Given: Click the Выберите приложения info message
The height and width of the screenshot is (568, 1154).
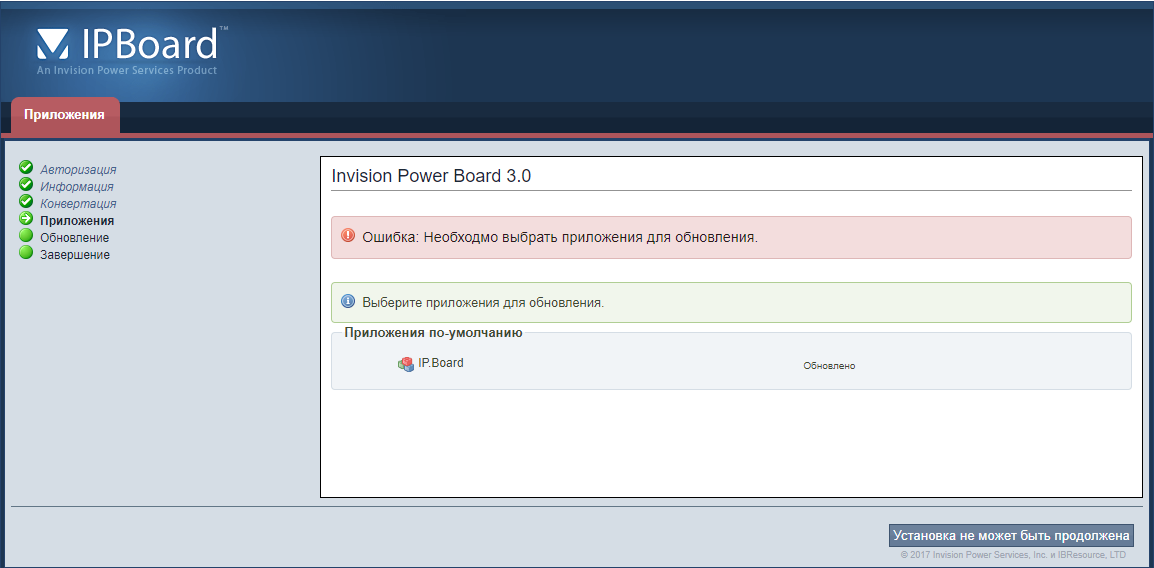Looking at the screenshot, I should [483, 302].
